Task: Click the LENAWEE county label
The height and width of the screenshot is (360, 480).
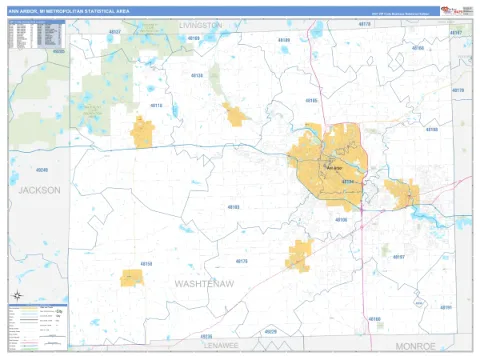Action: (x=221, y=345)
